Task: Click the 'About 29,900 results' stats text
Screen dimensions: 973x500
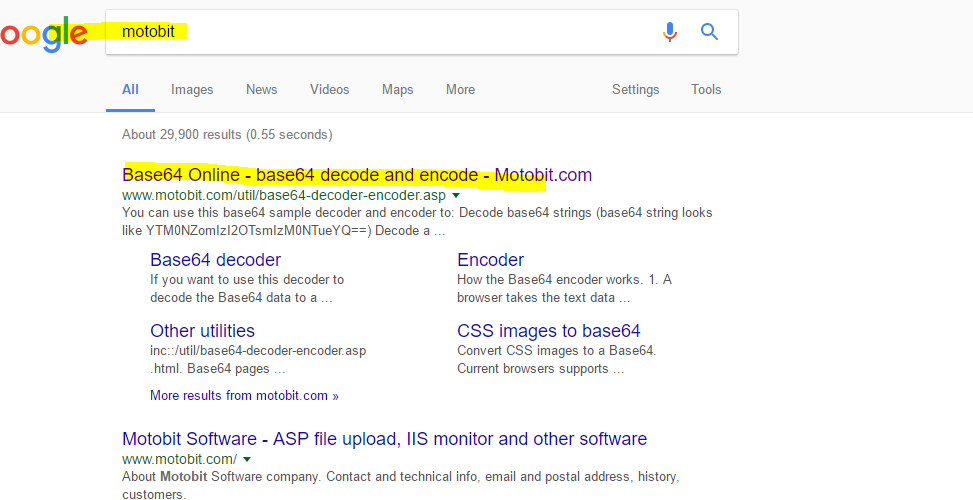Action: (227, 134)
